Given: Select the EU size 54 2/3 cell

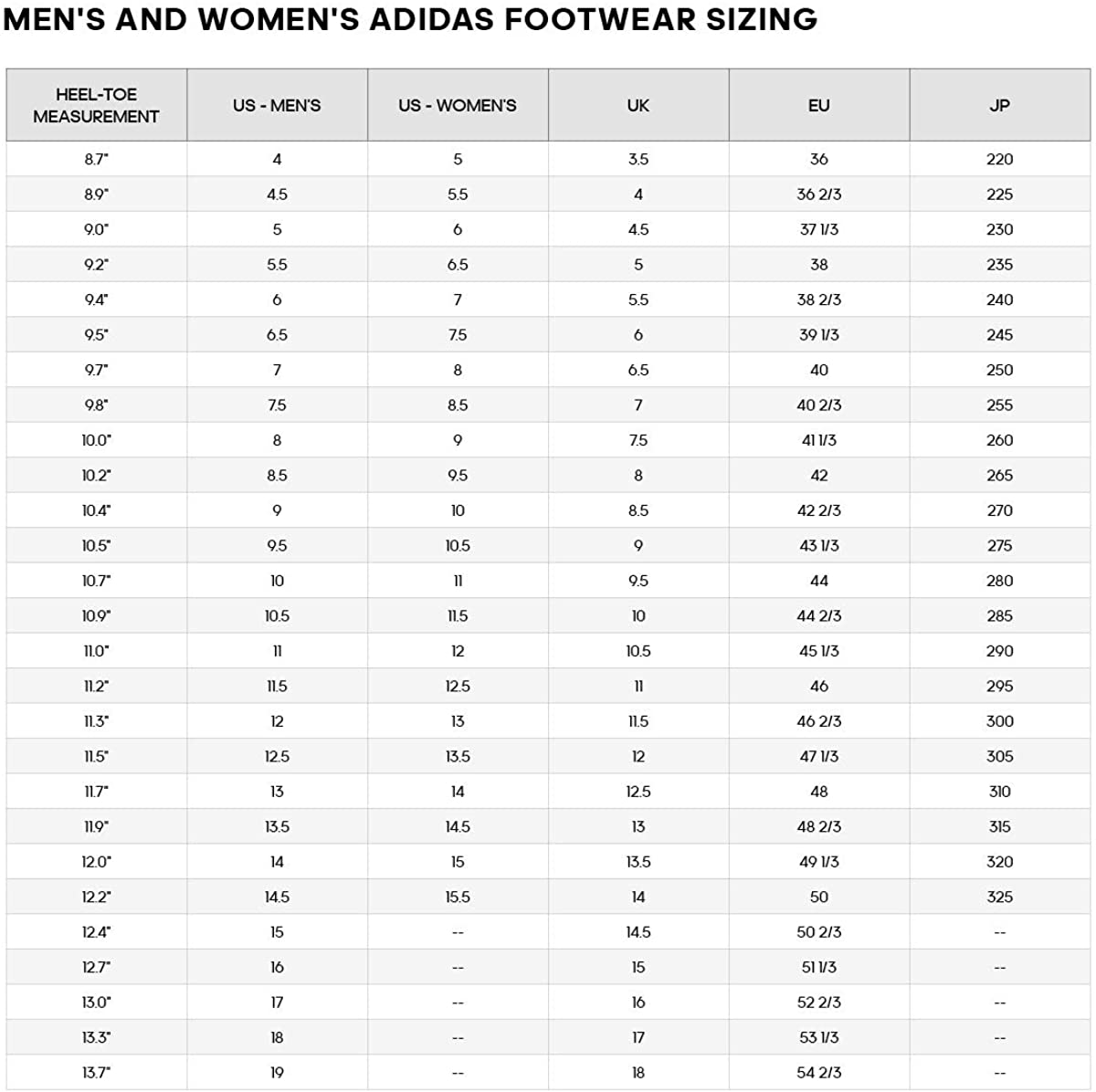Looking at the screenshot, I should click(x=819, y=1073).
